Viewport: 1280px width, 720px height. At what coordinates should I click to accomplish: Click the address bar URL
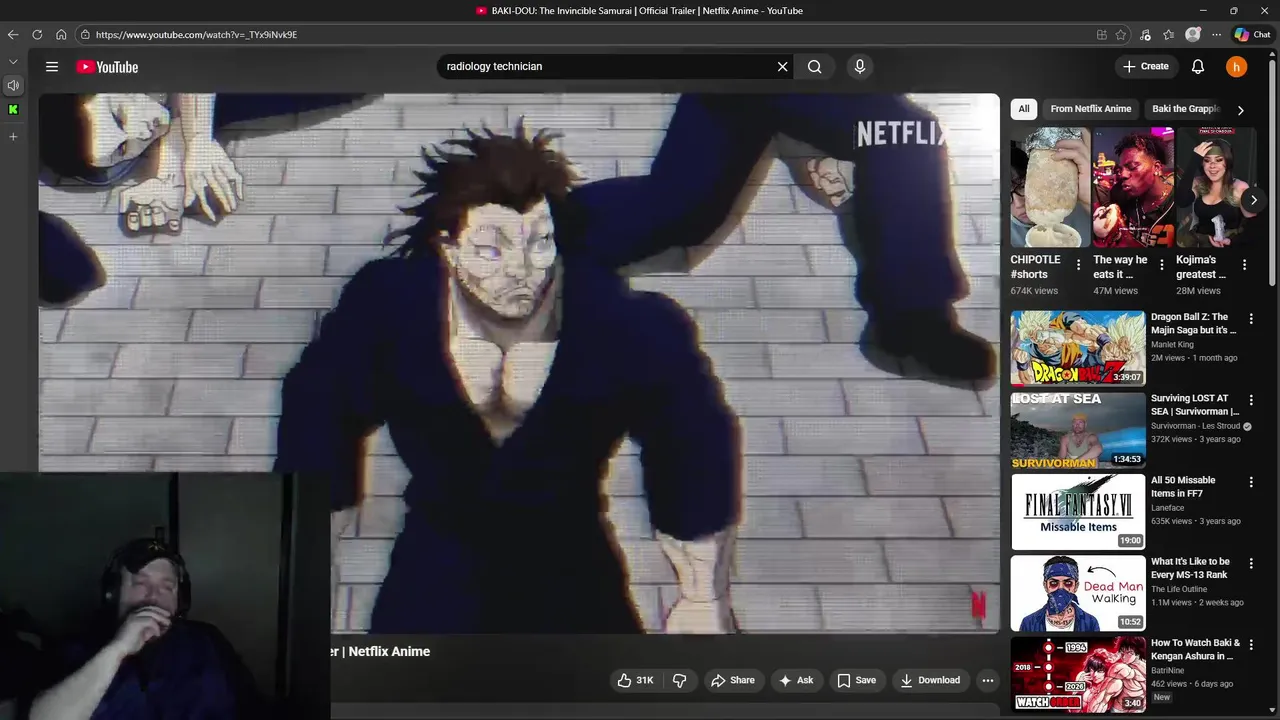(x=196, y=34)
